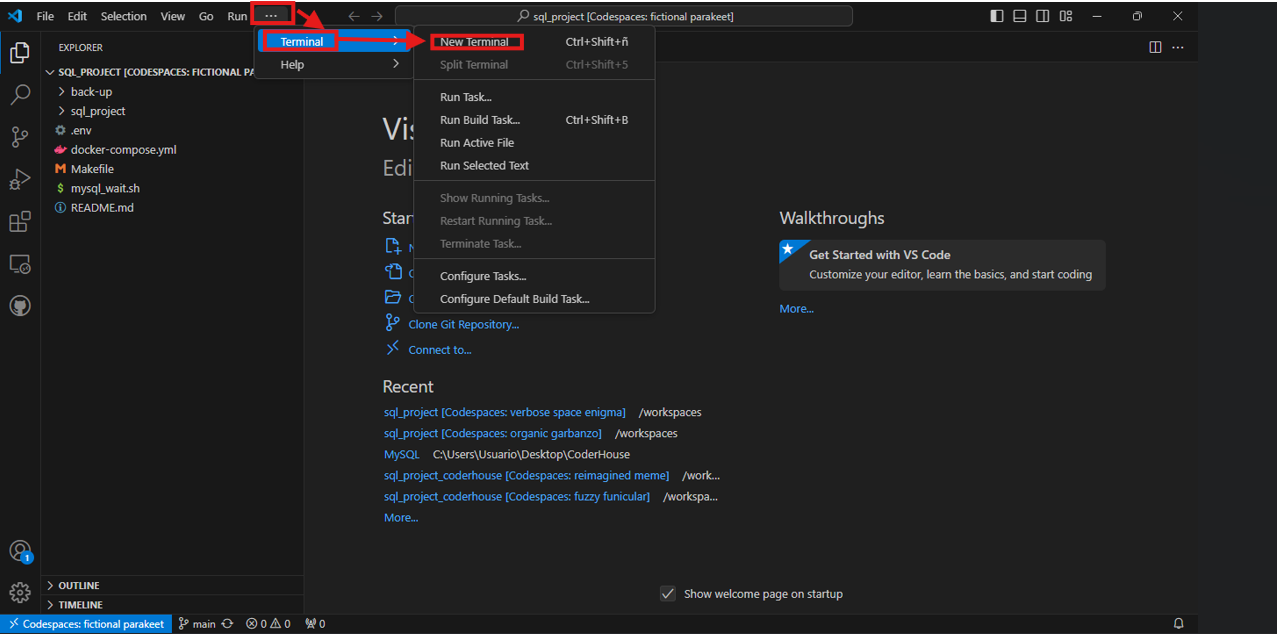This screenshot has width=1277, height=634.
Task: Open recent sql_project_coderhouse reimagined meme
Action: pos(527,475)
